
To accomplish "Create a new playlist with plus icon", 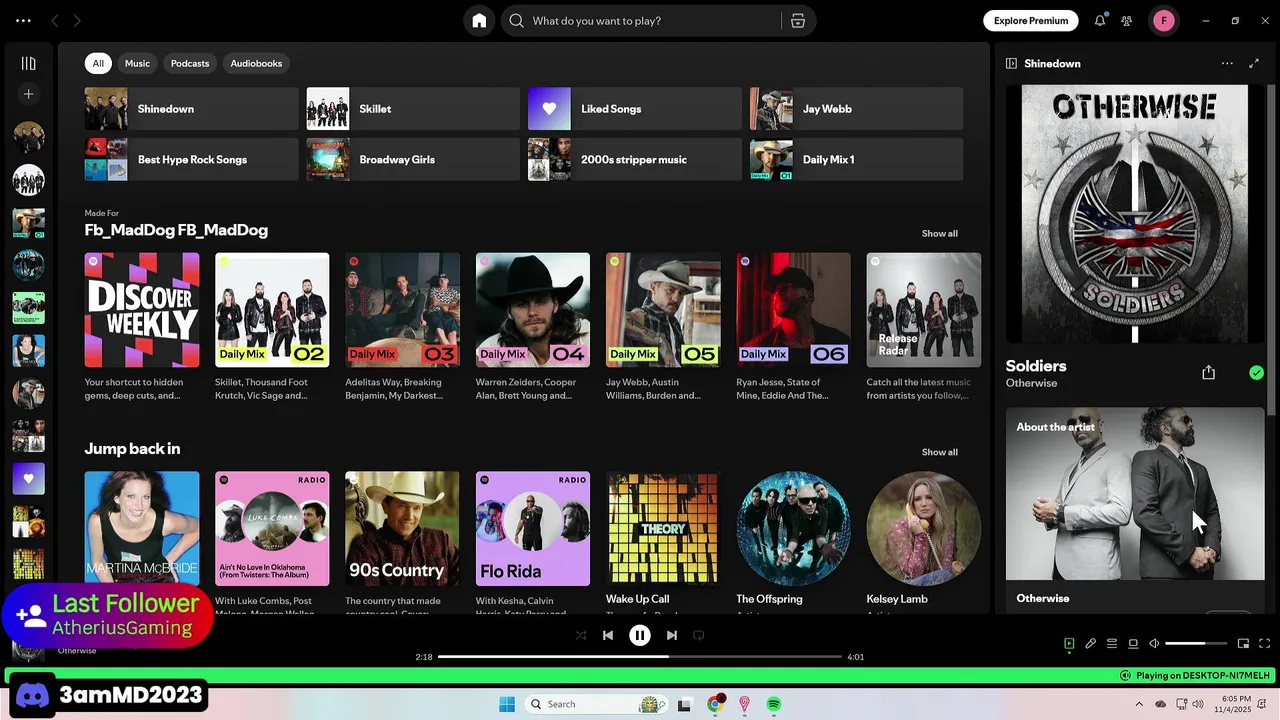I will click(28, 94).
